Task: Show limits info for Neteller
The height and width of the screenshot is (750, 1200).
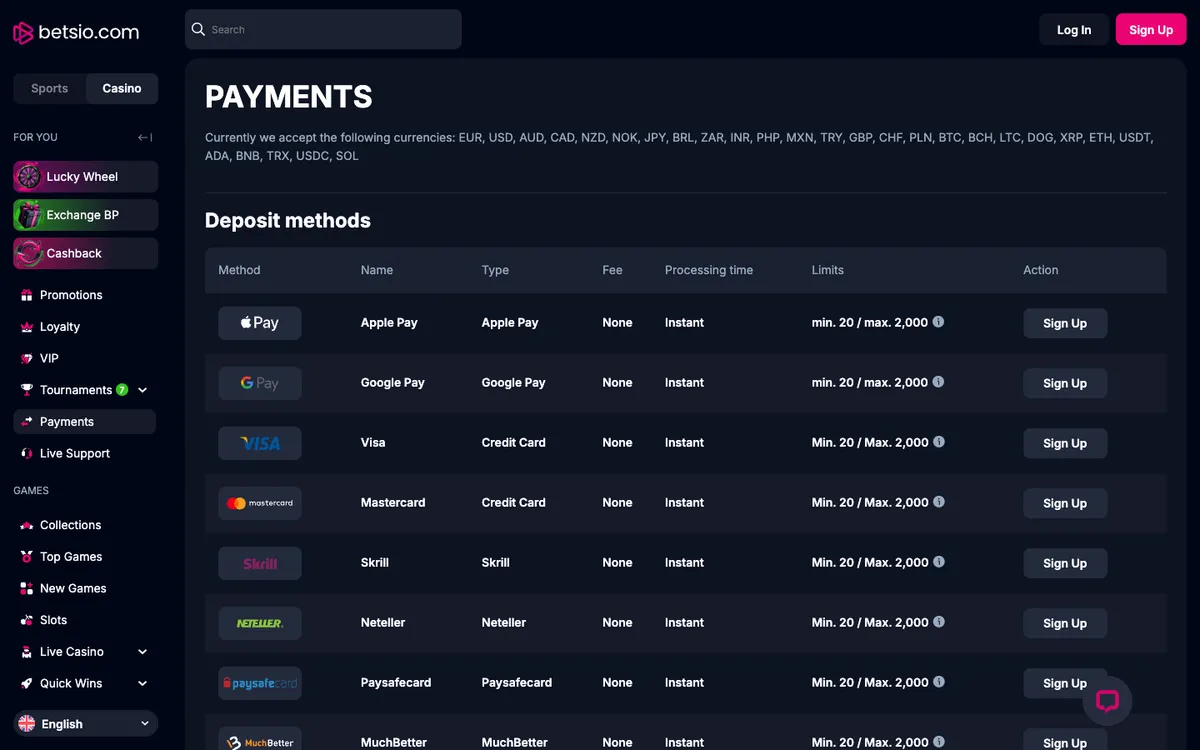Action: pyautogui.click(x=938, y=622)
